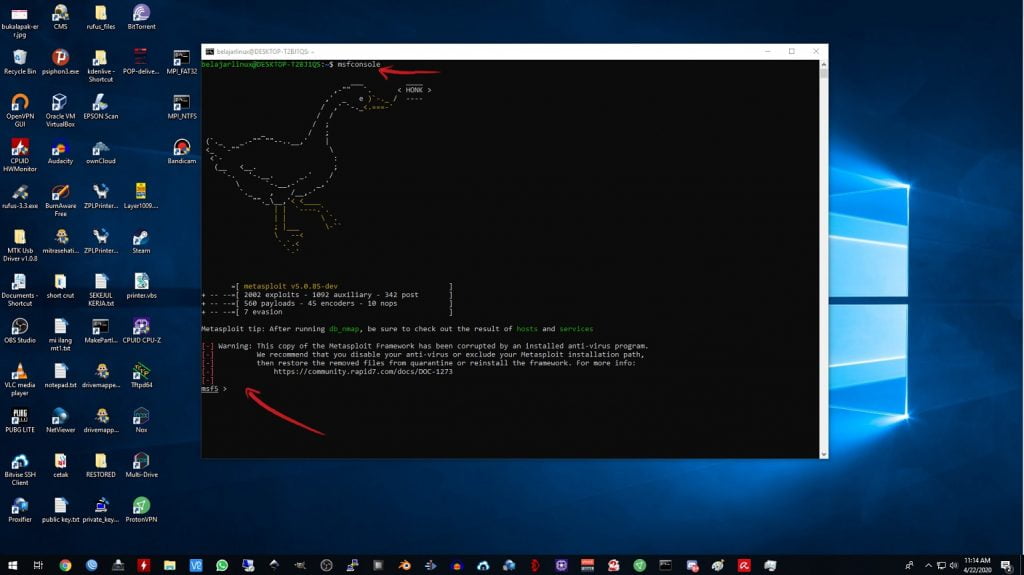The height and width of the screenshot is (575, 1024).
Task: Open the Recycle Bin desktop icon
Action: coord(20,62)
